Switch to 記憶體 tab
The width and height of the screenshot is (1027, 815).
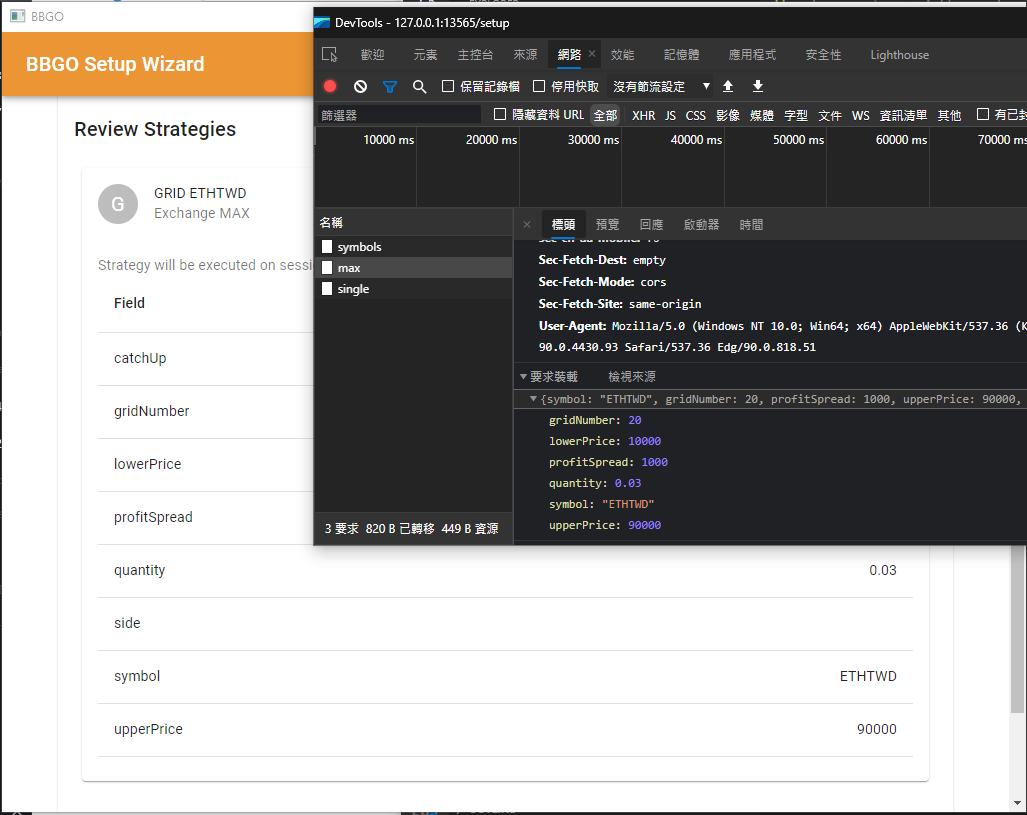pos(682,54)
